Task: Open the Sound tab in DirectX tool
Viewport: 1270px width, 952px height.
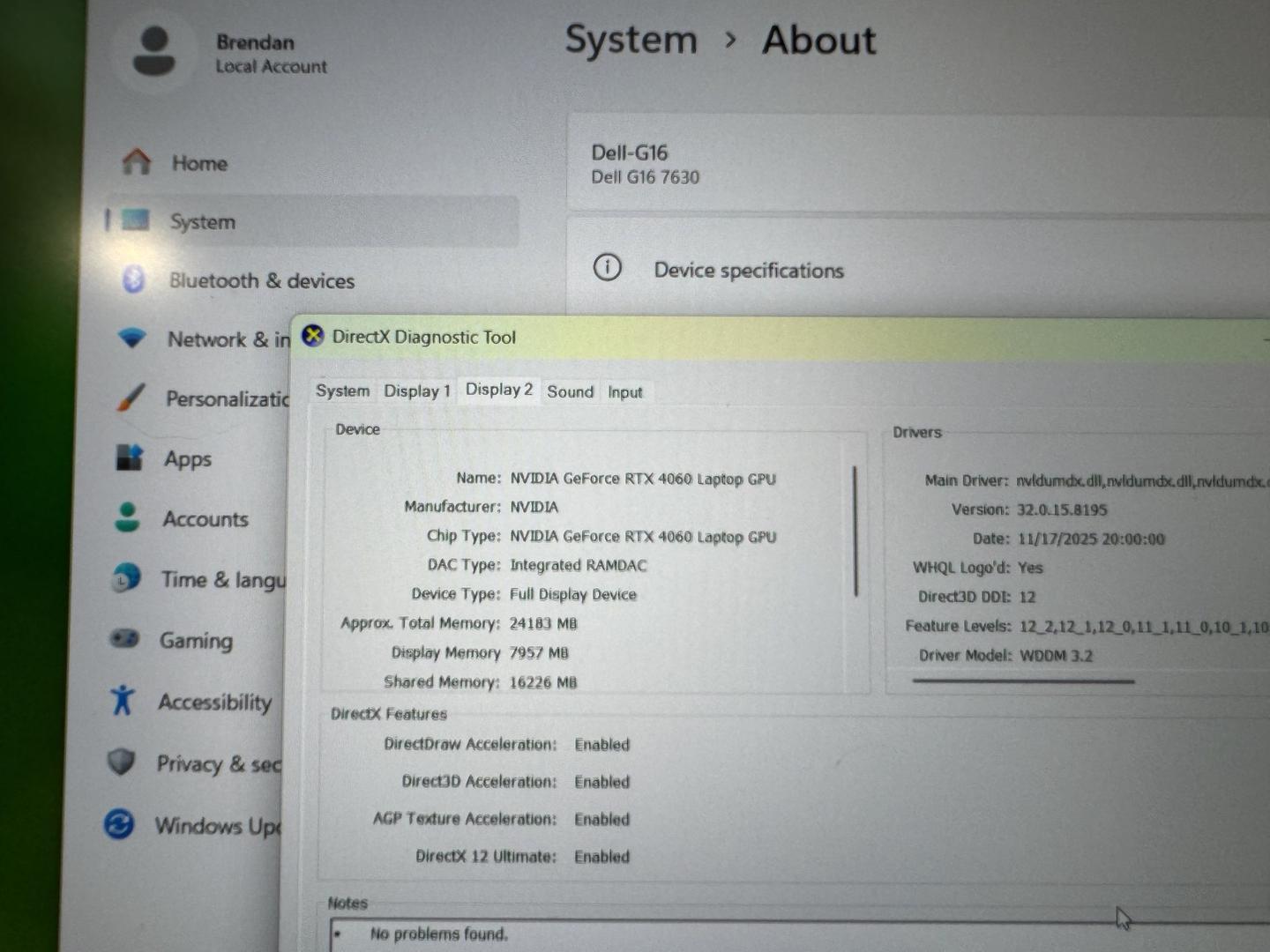Action: [x=570, y=391]
